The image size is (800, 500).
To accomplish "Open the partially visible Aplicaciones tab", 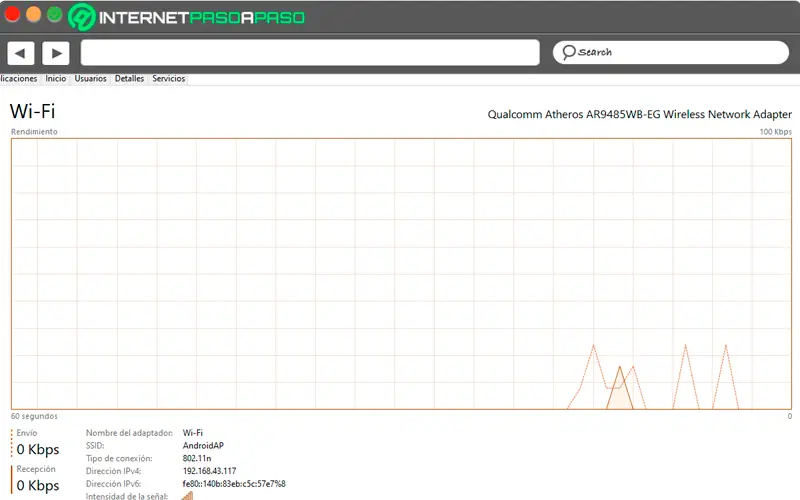I will click(x=19, y=79).
